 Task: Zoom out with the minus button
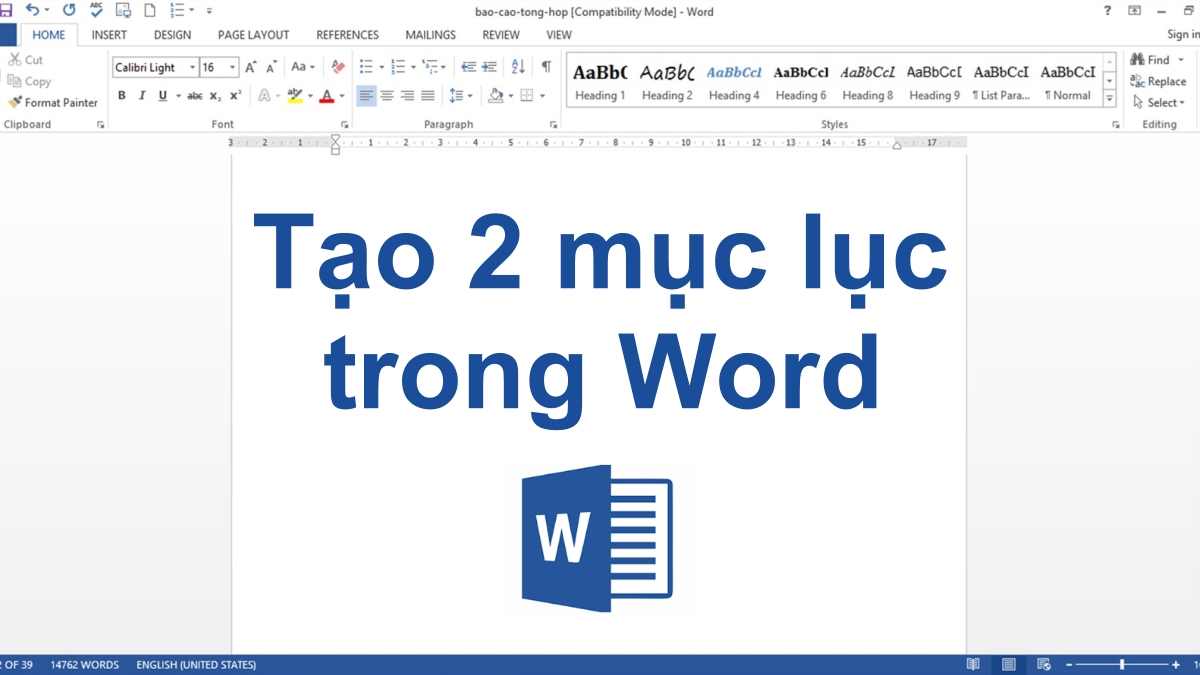[1070, 665]
